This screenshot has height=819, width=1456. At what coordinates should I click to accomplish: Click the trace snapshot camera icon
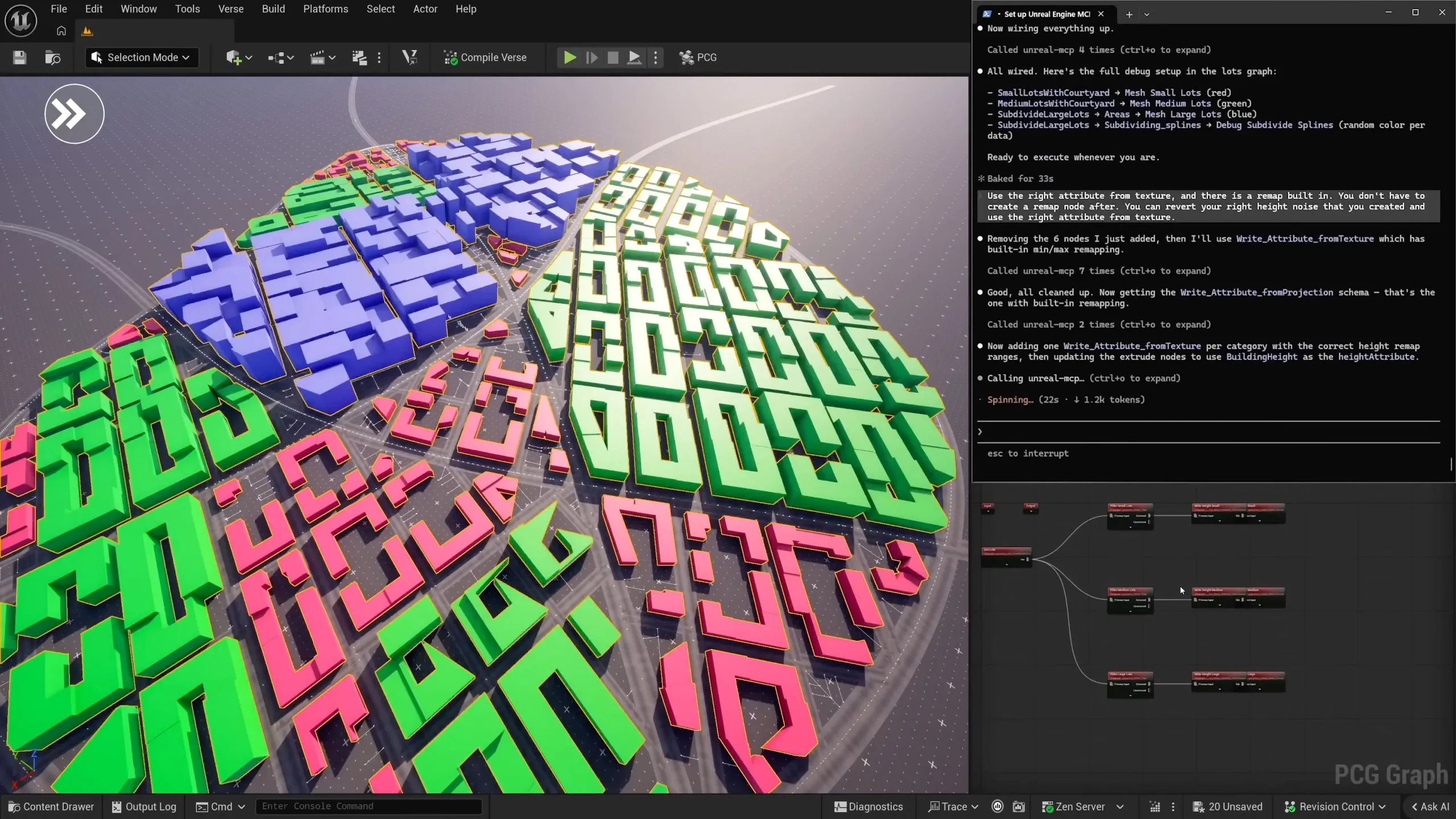pyautogui.click(x=1019, y=806)
